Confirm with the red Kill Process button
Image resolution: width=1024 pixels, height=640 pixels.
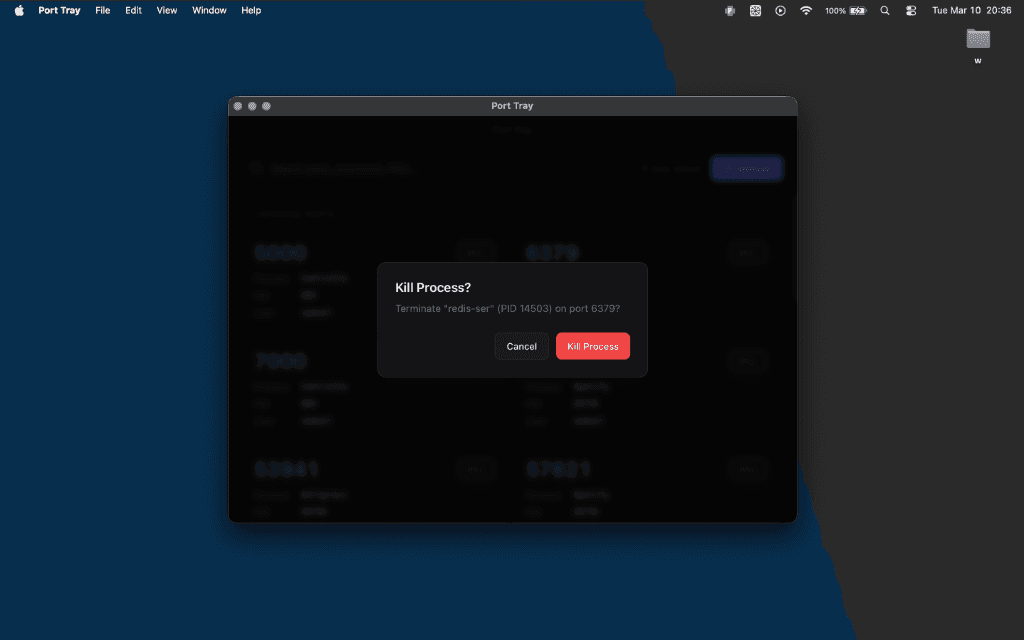(592, 346)
